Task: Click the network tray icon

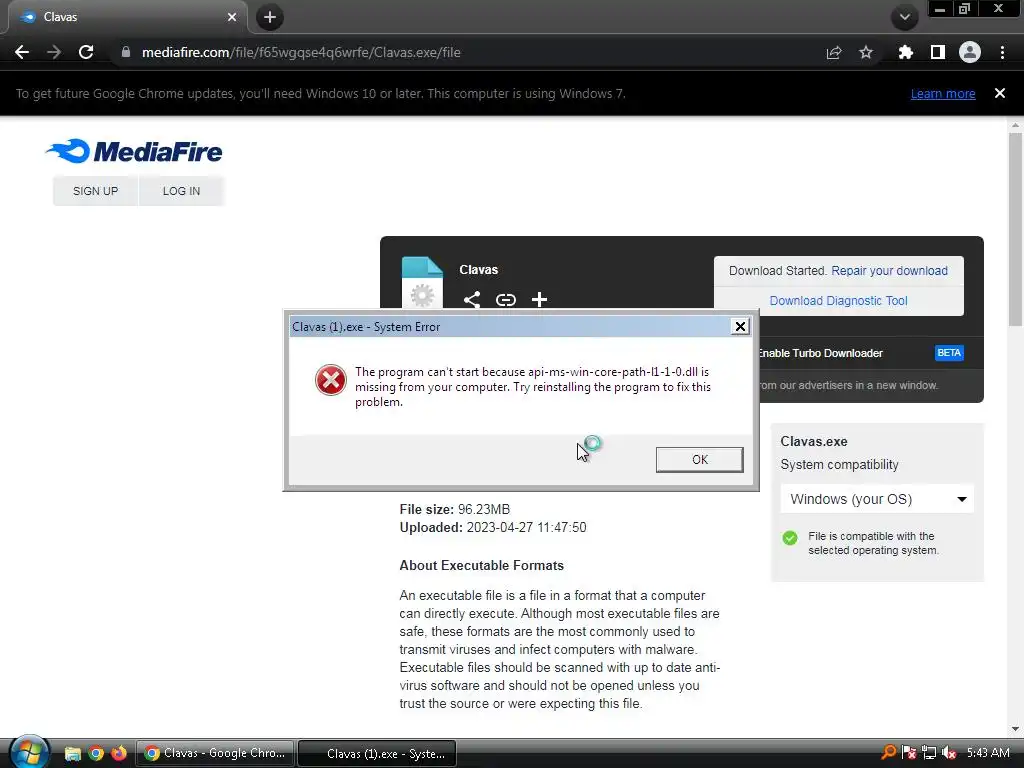Action: [x=929, y=753]
